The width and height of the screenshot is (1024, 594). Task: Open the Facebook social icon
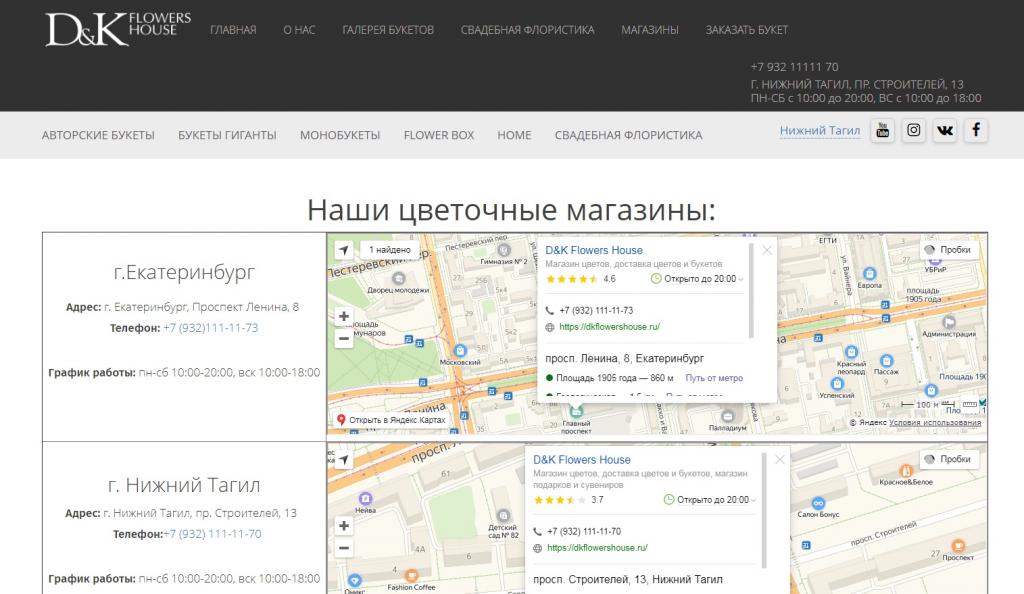(976, 130)
